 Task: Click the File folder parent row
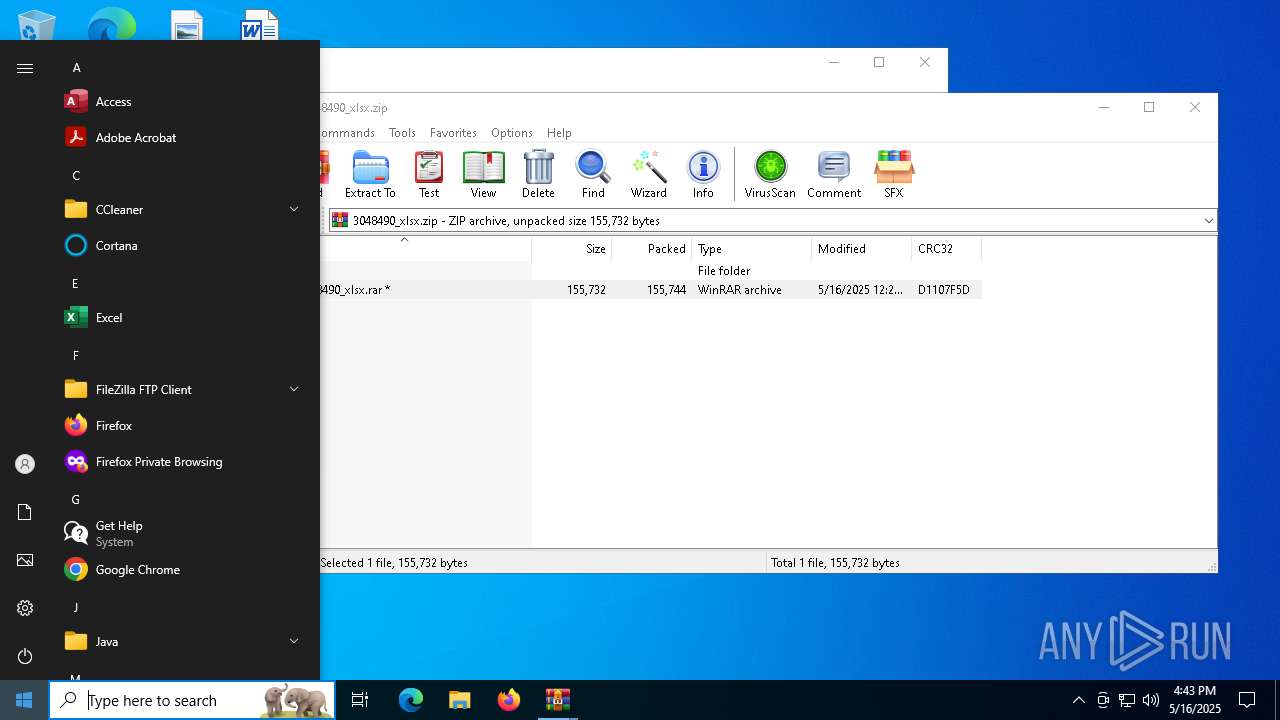650,271
